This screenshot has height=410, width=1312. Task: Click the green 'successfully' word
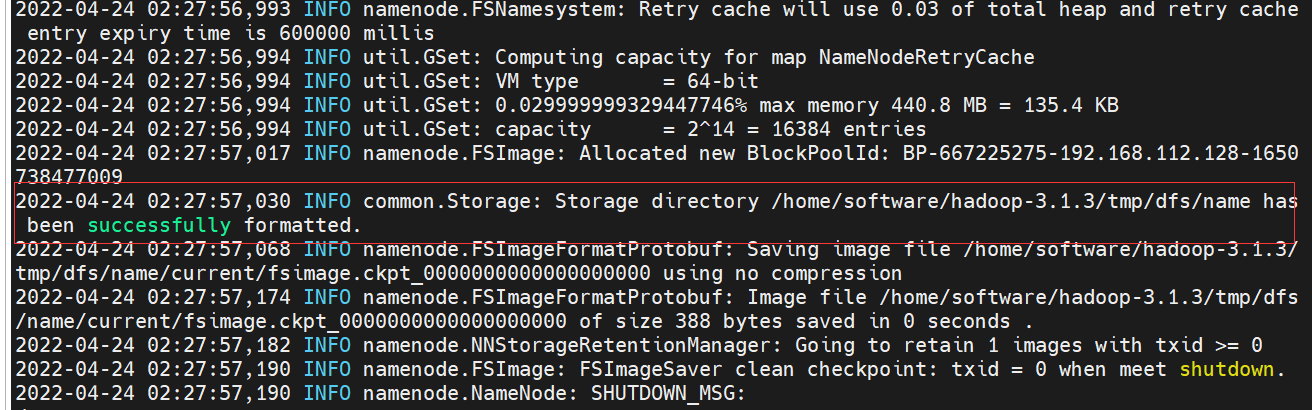159,226
